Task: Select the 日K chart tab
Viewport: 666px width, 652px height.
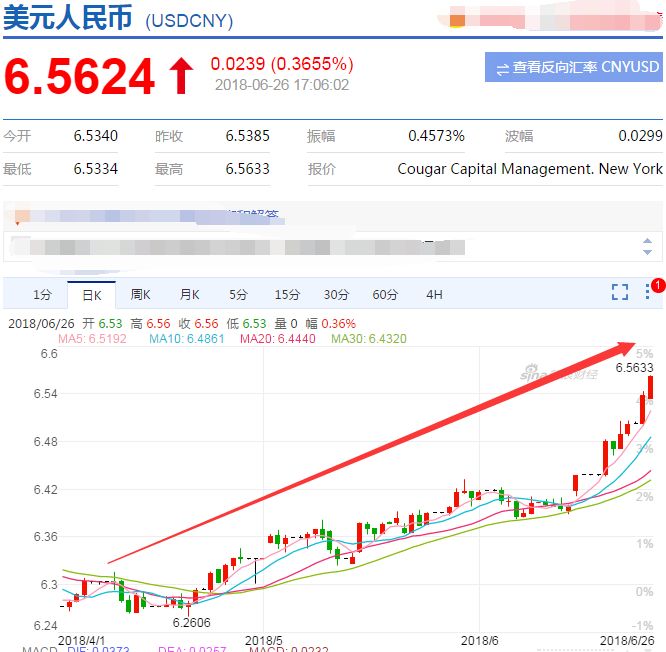Action: click(91, 295)
